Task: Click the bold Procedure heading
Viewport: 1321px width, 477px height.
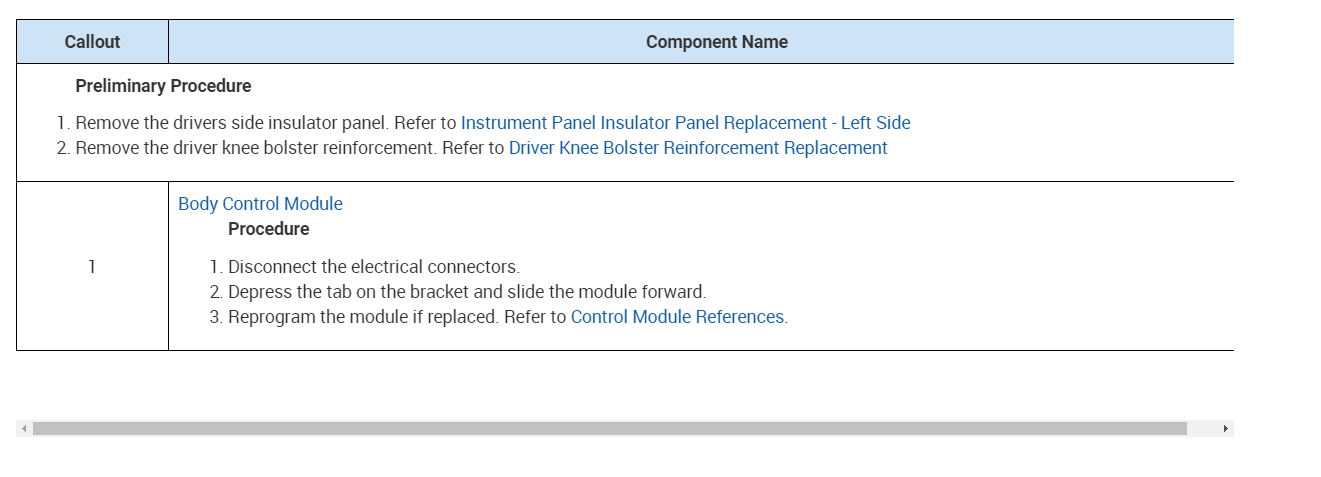Action: (268, 229)
